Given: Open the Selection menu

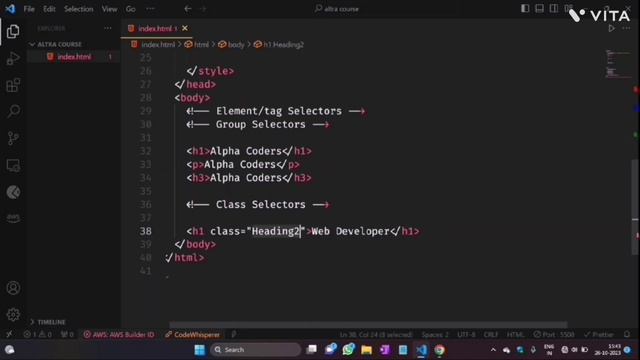Looking at the screenshot, I should pyautogui.click(x=78, y=9).
